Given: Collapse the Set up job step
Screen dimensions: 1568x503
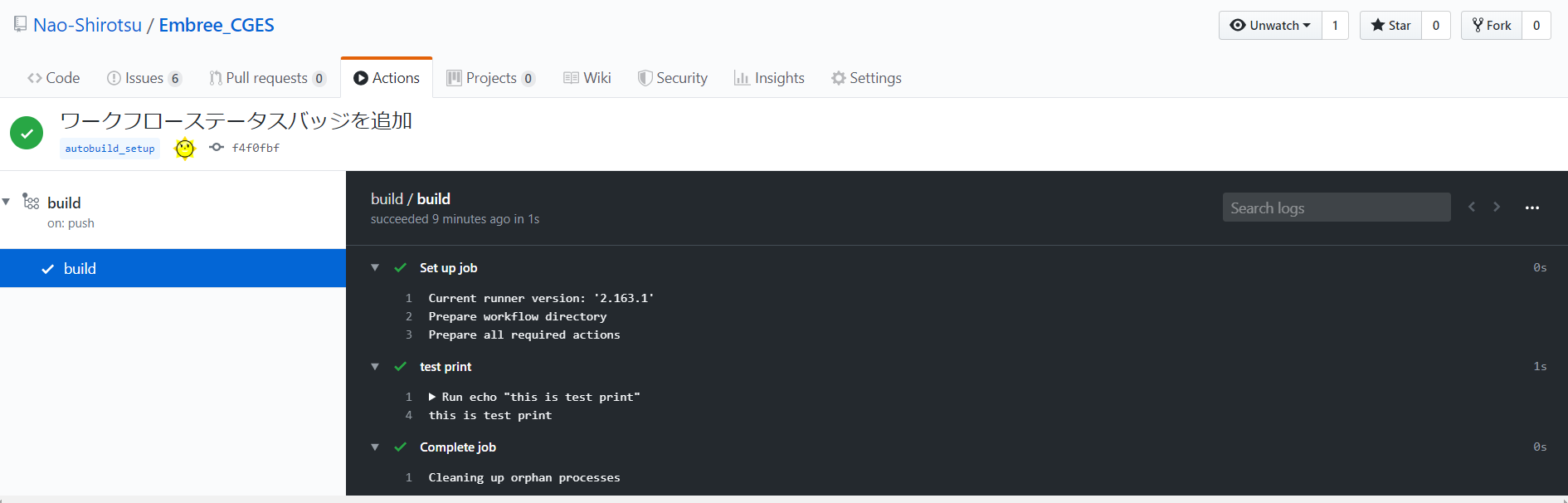Looking at the screenshot, I should point(375,267).
